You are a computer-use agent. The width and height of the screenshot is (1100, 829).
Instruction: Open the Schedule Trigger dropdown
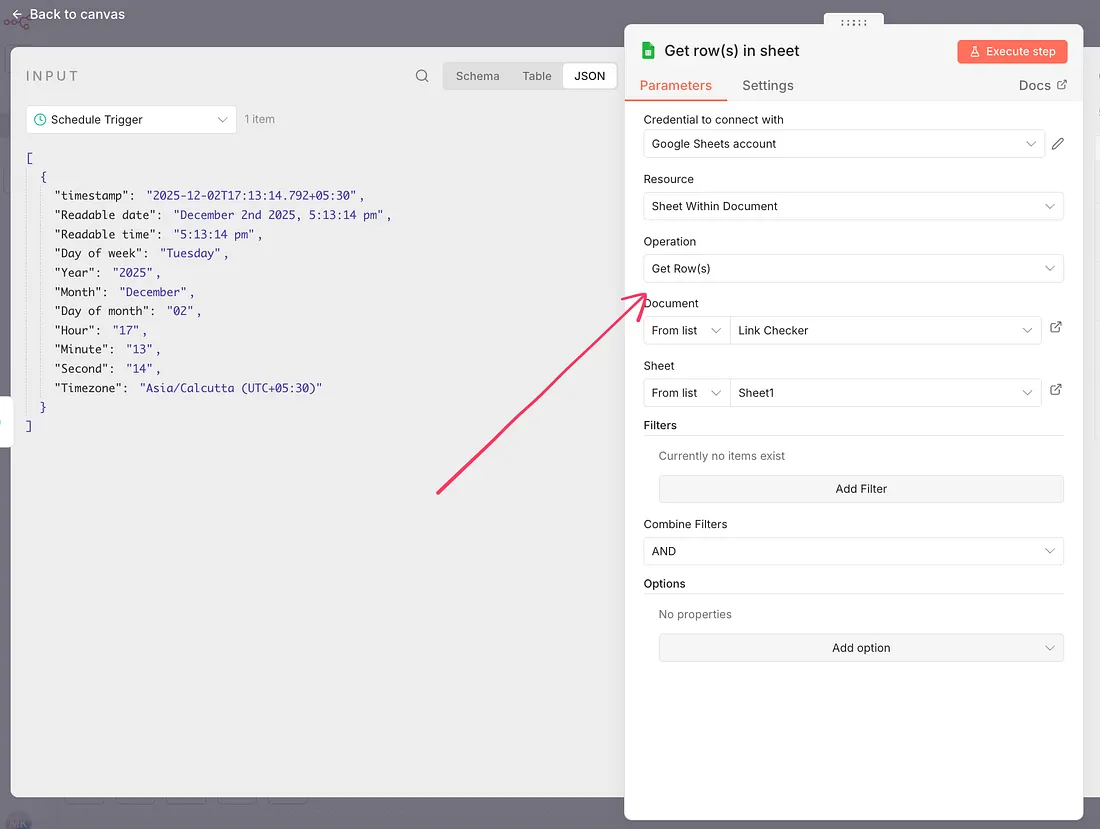[x=131, y=120]
